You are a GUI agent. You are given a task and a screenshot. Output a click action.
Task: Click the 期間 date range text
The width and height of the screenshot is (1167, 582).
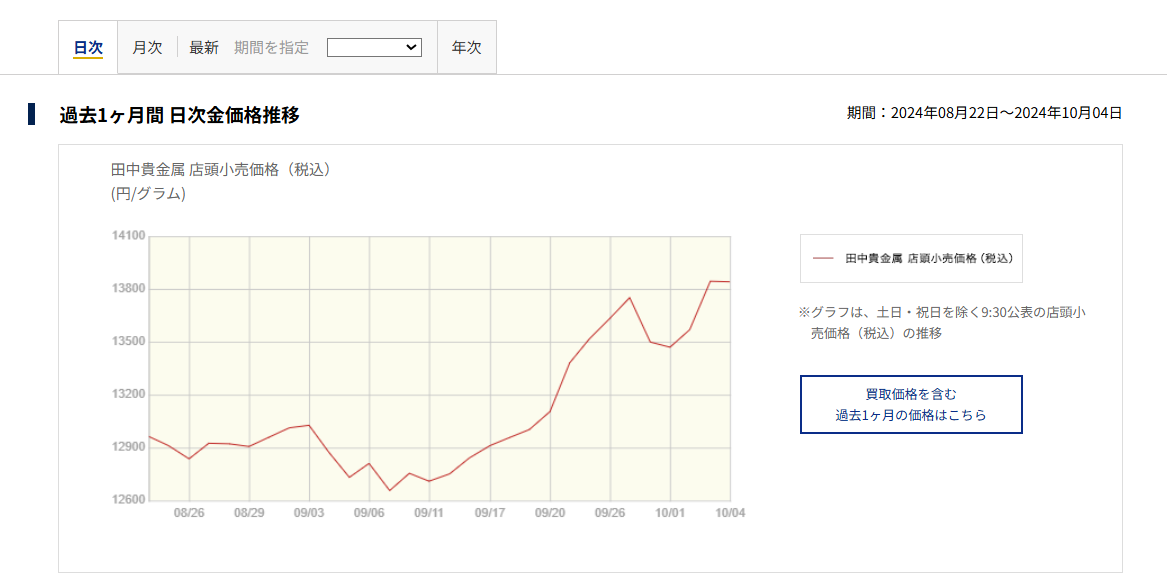(984, 113)
